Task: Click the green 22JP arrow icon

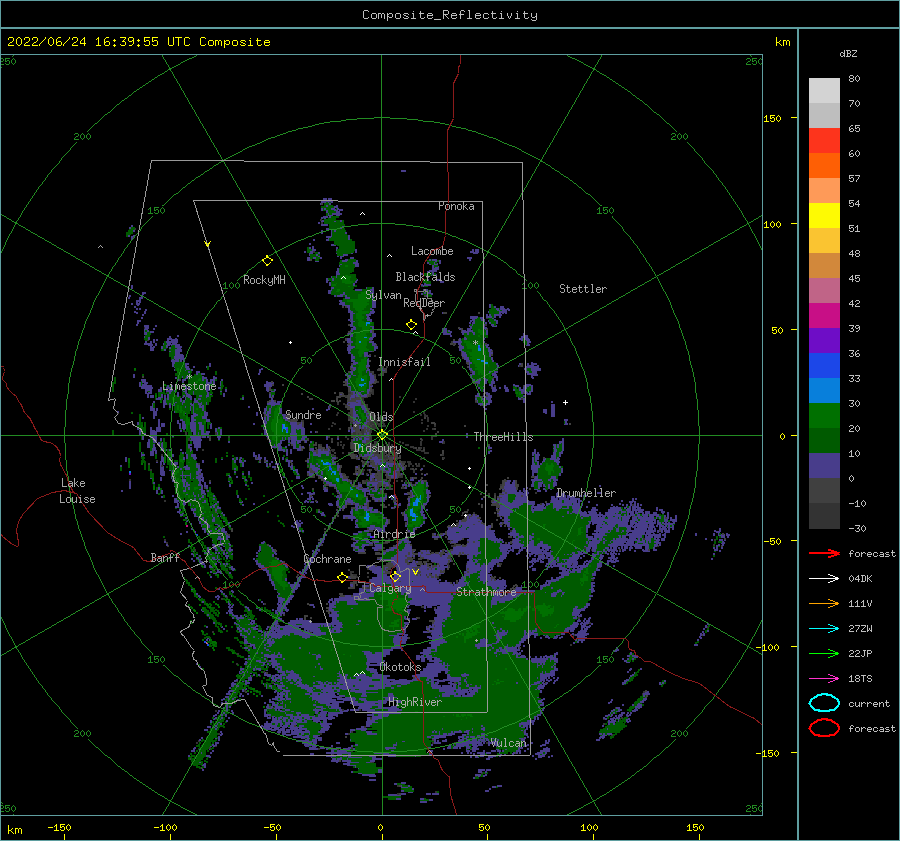Action: click(x=824, y=653)
